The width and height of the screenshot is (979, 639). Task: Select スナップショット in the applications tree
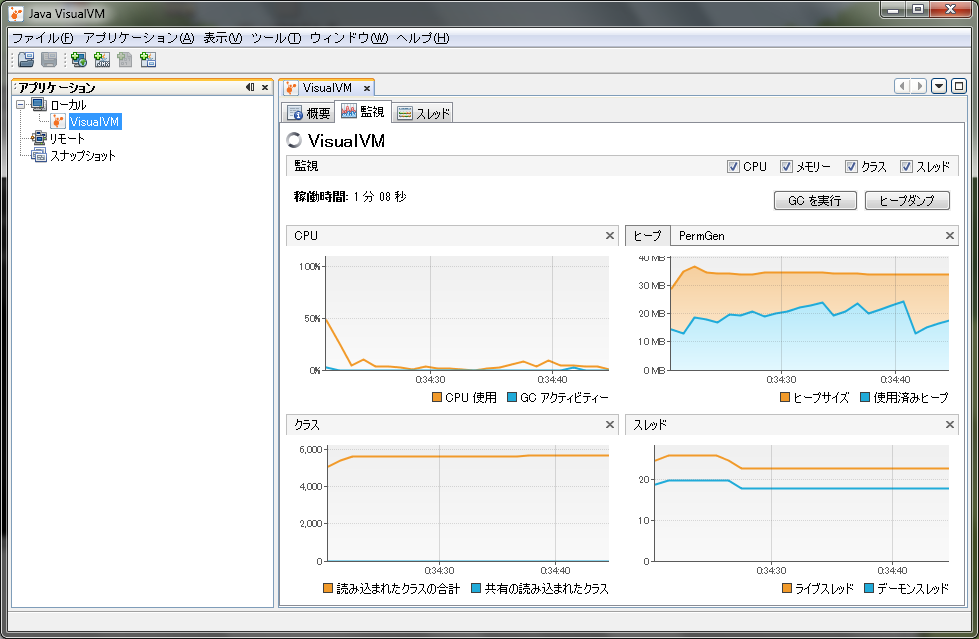[83, 155]
